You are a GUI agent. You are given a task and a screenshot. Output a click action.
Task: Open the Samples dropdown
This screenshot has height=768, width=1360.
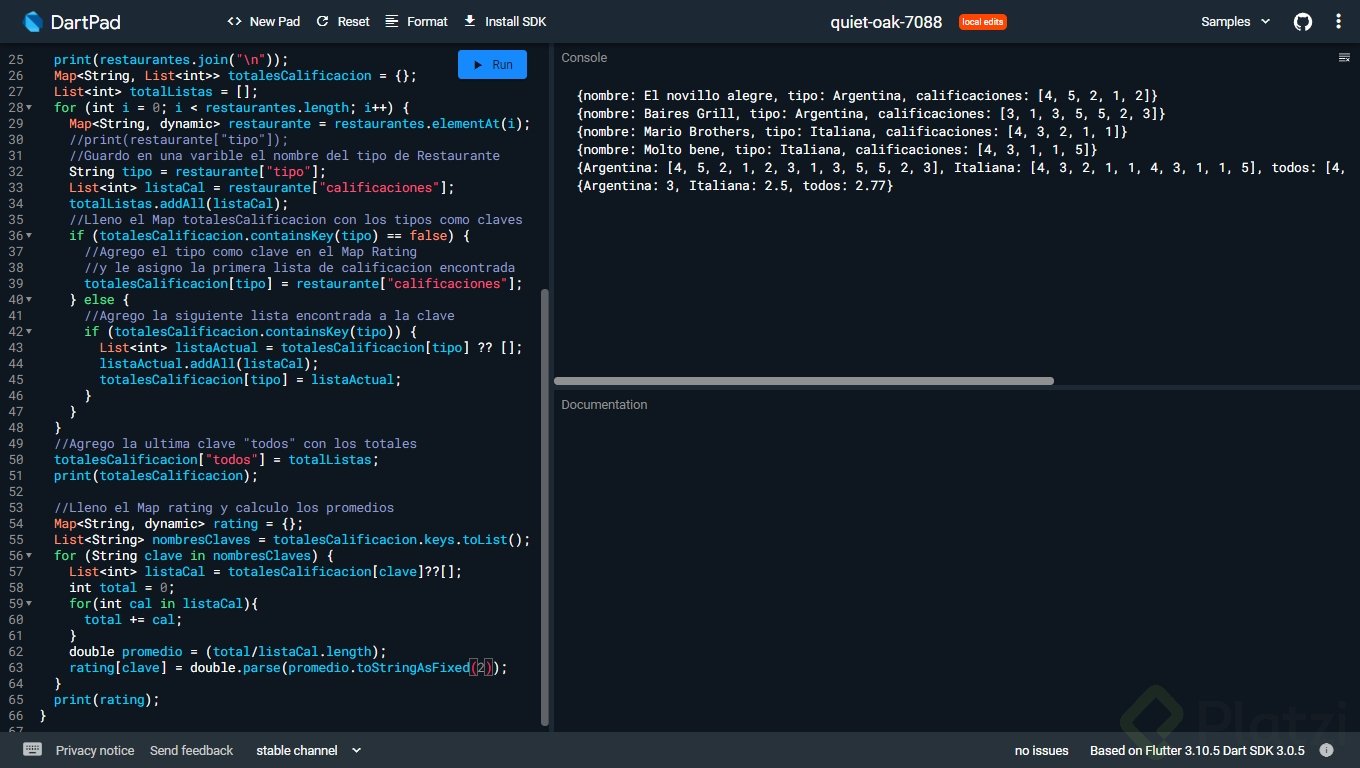coord(1235,21)
